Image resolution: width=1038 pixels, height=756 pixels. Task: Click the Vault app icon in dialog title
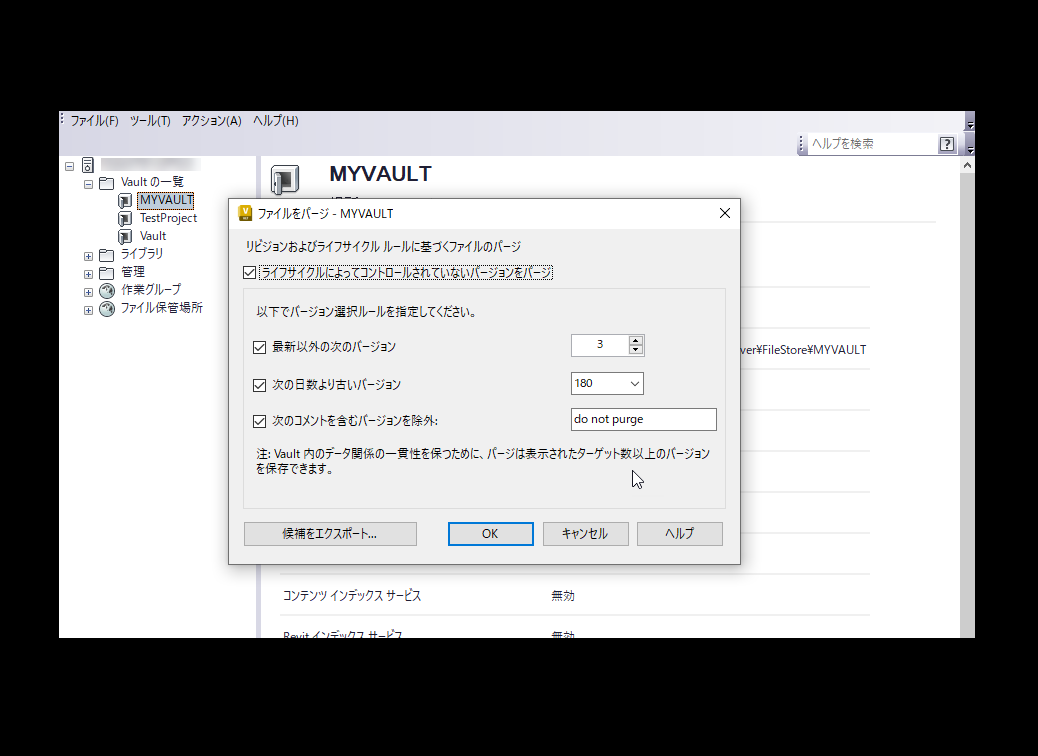[x=245, y=213]
